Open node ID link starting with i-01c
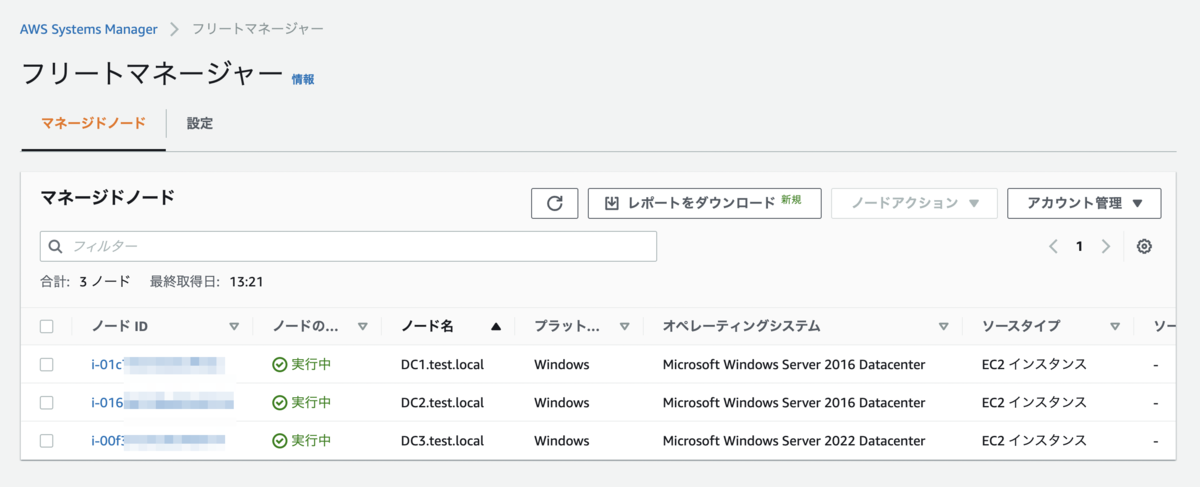Screen dimensions: 1200x487 [157, 364]
